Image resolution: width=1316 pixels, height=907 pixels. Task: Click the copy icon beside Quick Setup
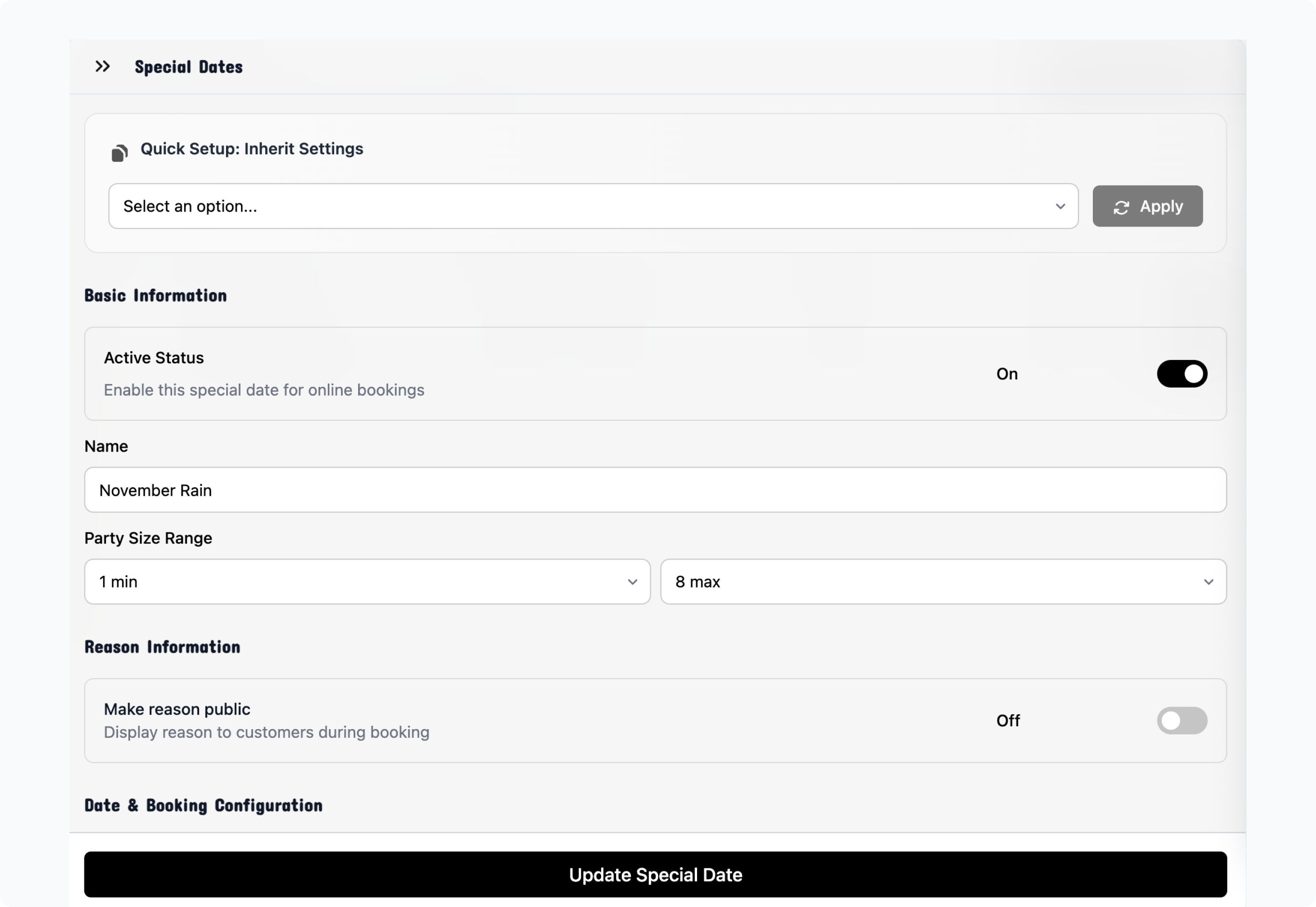pyautogui.click(x=120, y=153)
